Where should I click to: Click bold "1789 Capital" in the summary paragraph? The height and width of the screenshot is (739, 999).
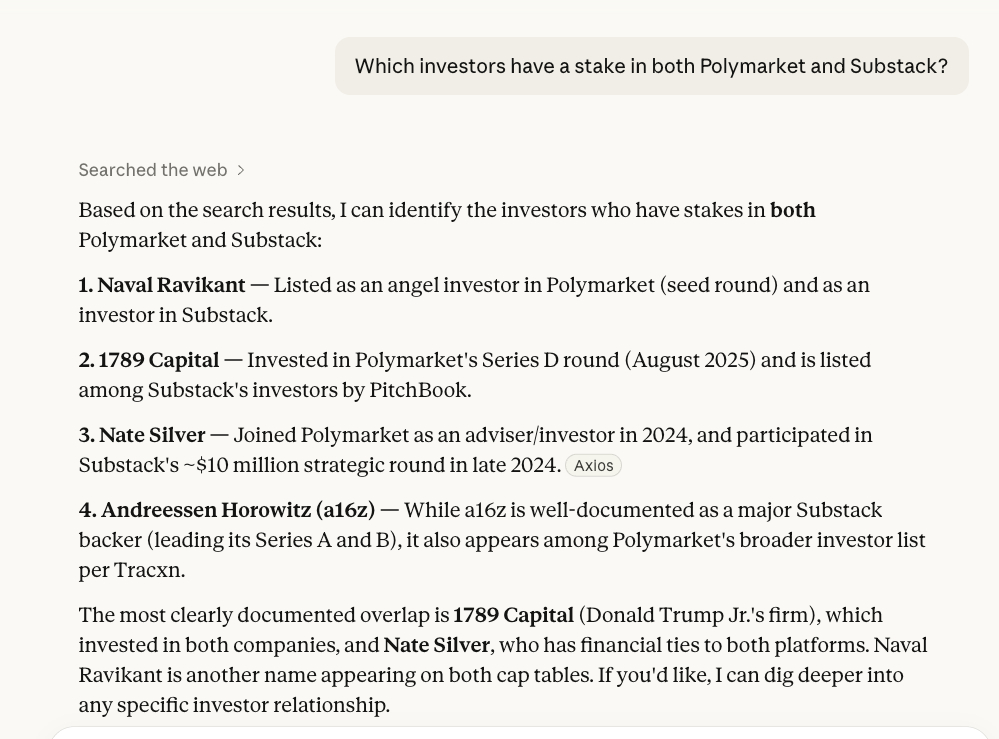point(514,616)
